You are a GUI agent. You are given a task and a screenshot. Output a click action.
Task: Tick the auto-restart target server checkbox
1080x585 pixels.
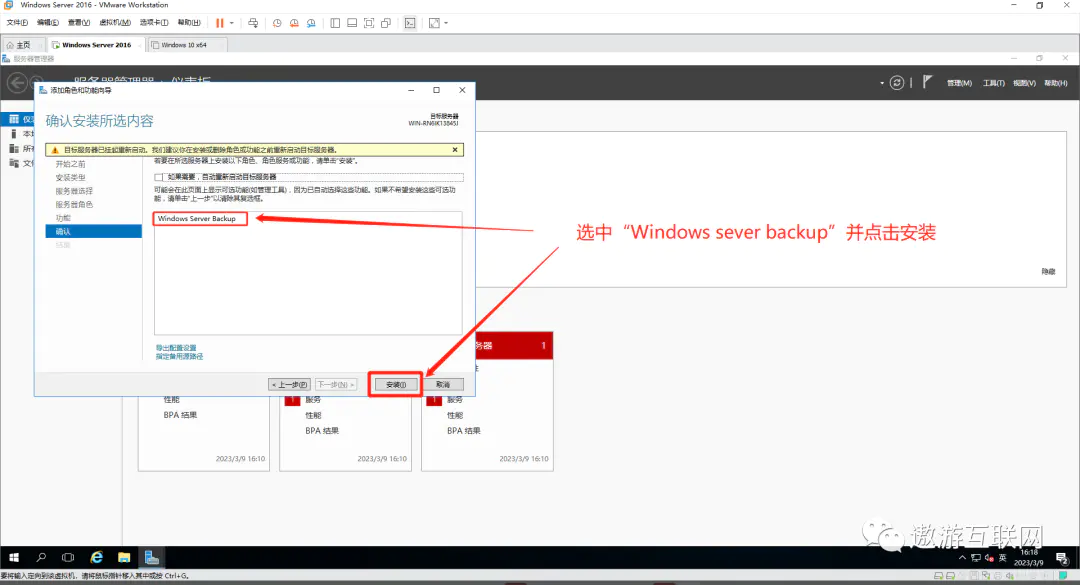pyautogui.click(x=159, y=177)
